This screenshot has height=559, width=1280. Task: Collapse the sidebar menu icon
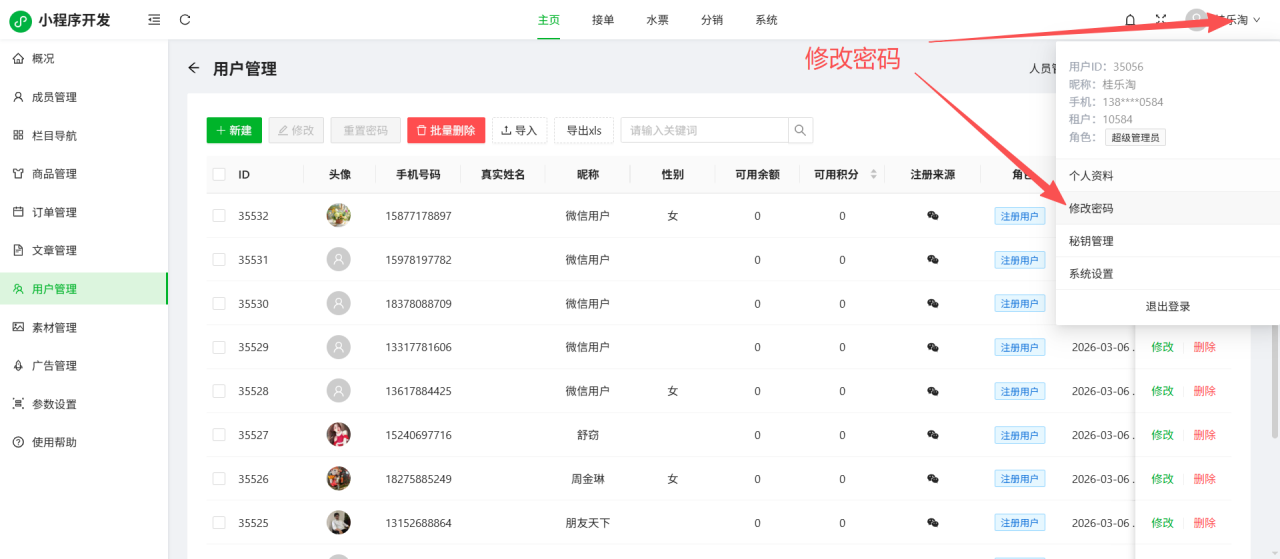153,20
